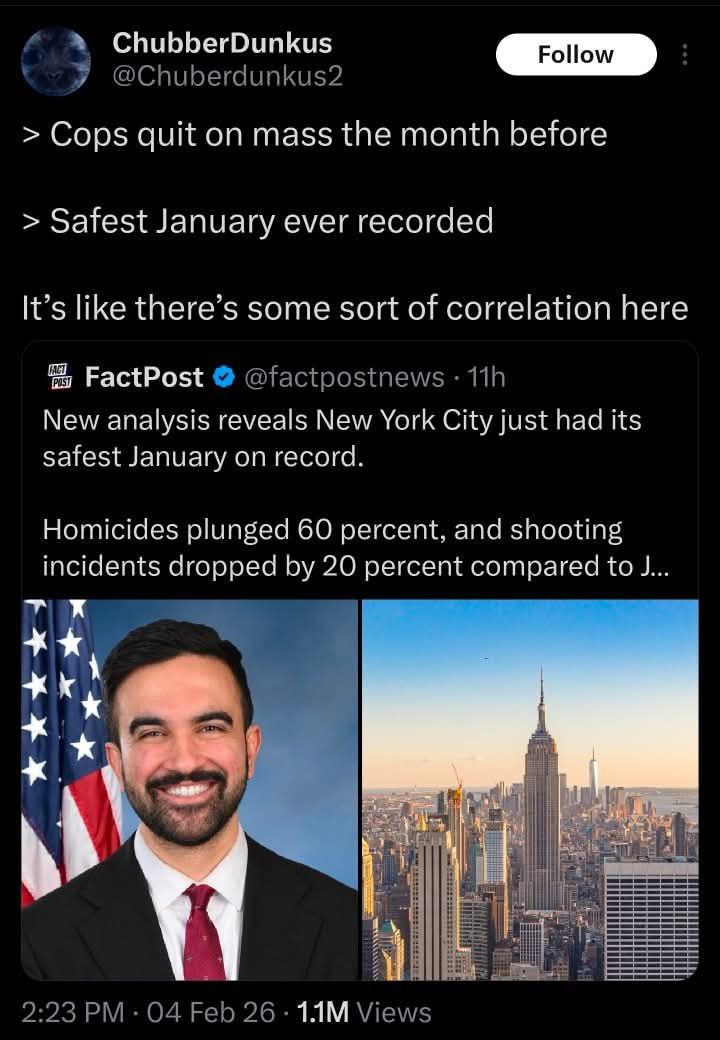Click the 2:23 PM post timestamp
Image resolution: width=720 pixels, height=1040 pixels.
pos(70,1012)
